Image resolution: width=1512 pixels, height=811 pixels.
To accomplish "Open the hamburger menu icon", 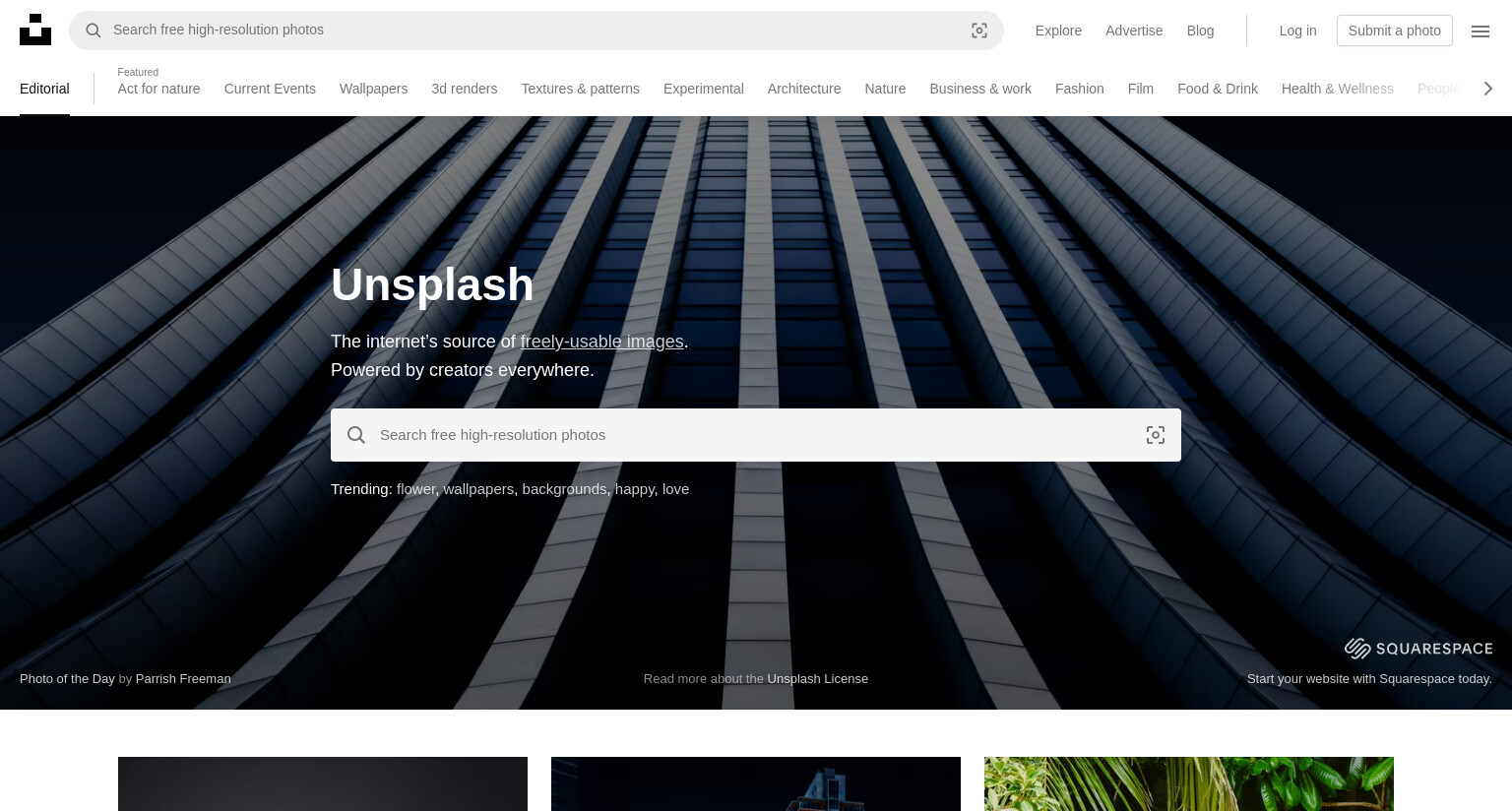I will click(1480, 31).
